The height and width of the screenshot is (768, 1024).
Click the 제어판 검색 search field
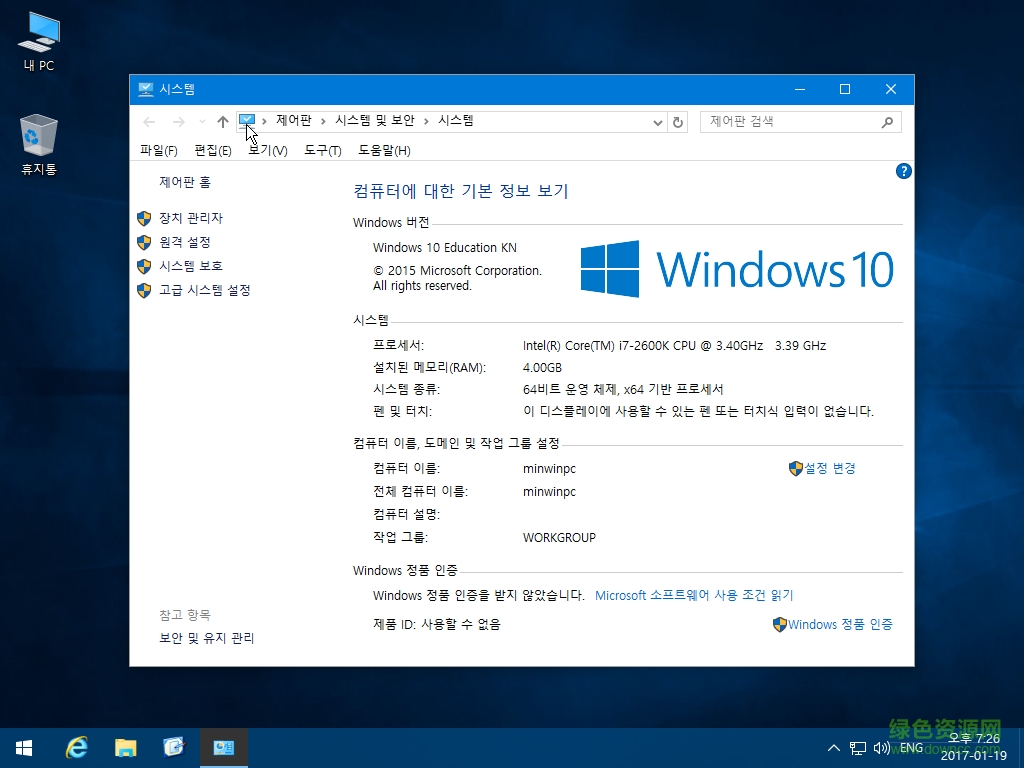pos(790,121)
